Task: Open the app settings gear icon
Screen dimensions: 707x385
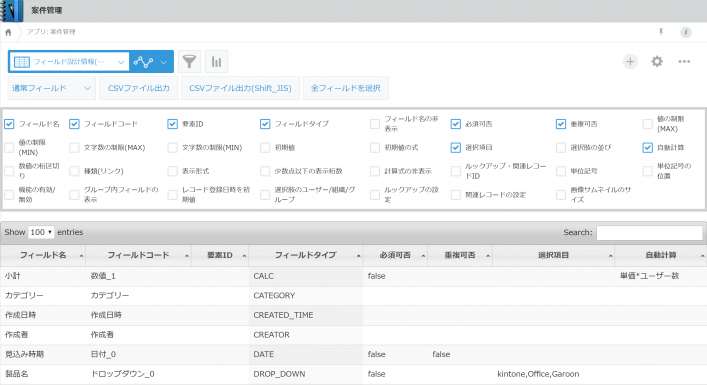Action: tap(657, 62)
